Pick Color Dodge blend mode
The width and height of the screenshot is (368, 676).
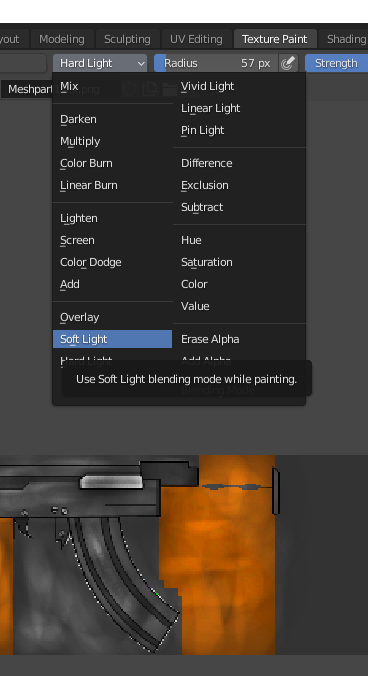[112, 262]
